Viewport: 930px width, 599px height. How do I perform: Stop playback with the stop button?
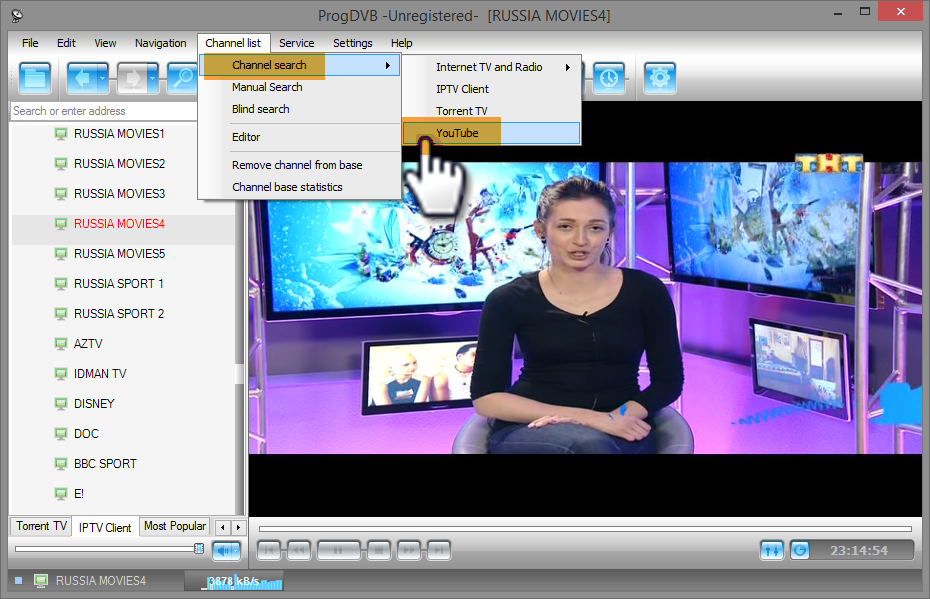[378, 550]
